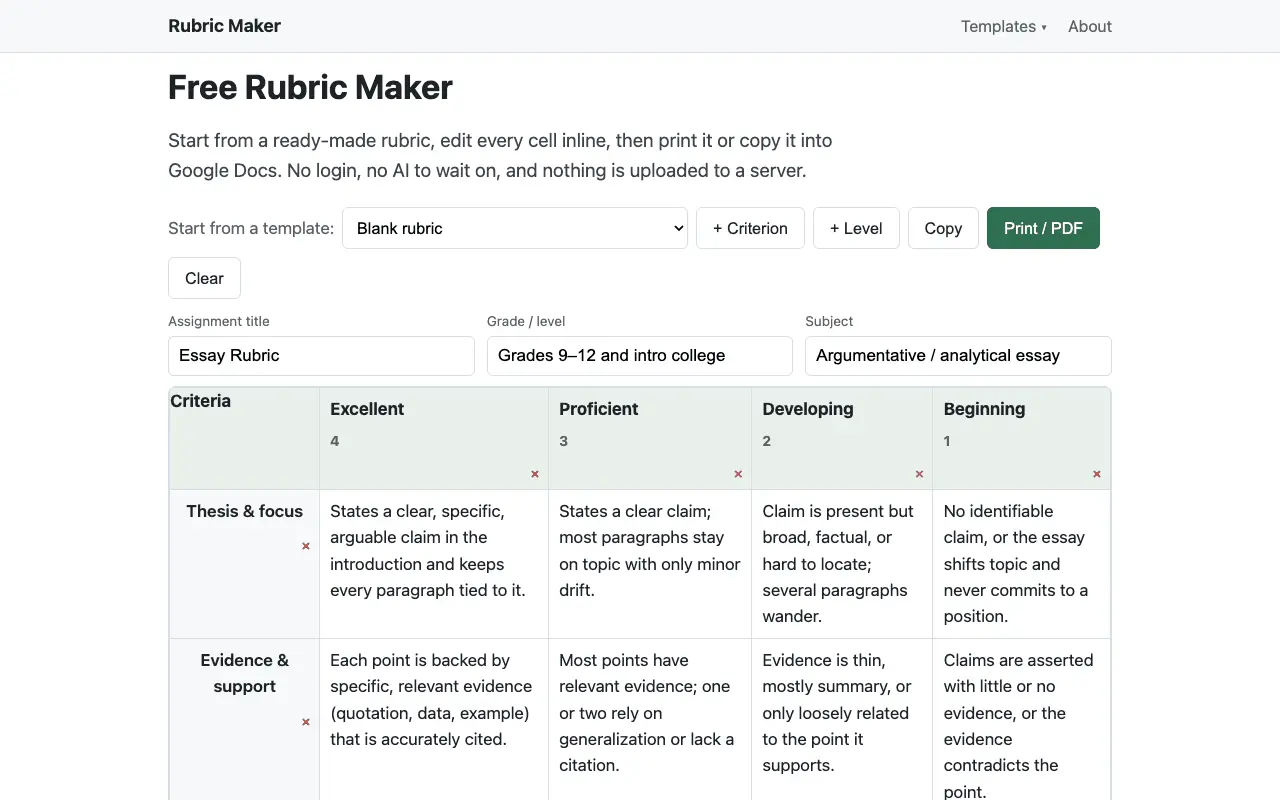Edit cell 'Claim is present but broad'
Image resolution: width=1280 pixels, height=800 pixels.
842,564
